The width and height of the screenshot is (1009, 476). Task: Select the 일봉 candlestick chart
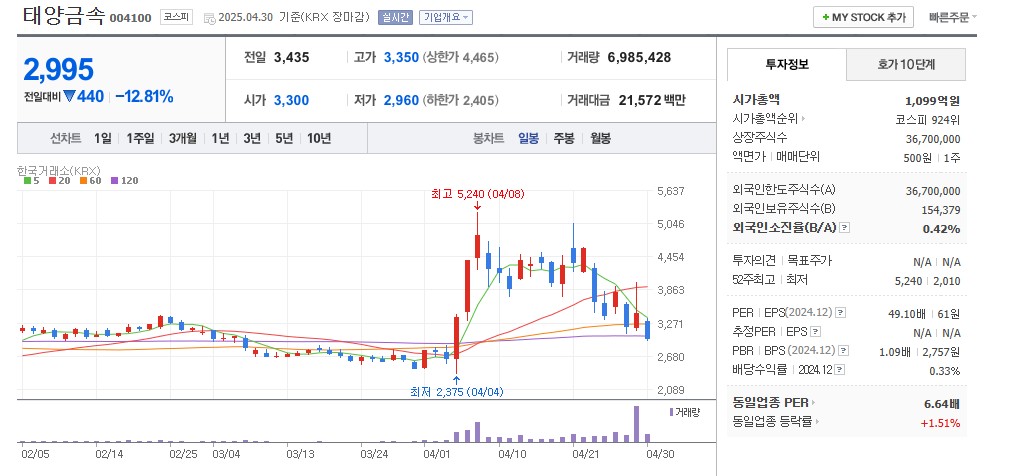coord(529,138)
